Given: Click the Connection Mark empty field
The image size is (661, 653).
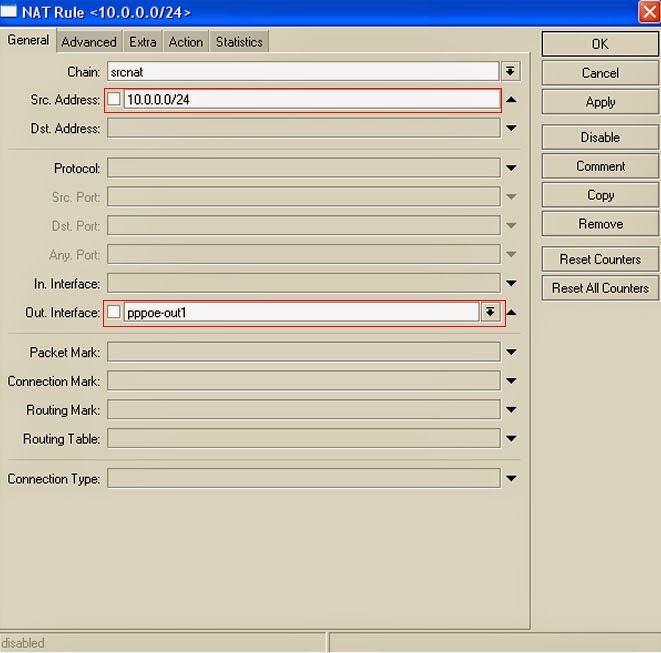Looking at the screenshot, I should coord(304,381).
